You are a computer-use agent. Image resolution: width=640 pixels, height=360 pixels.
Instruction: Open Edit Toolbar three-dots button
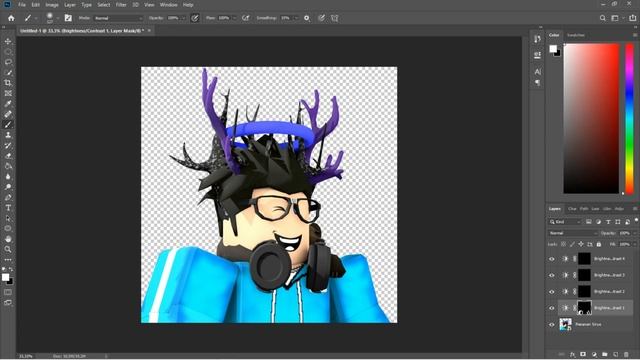(x=8, y=260)
